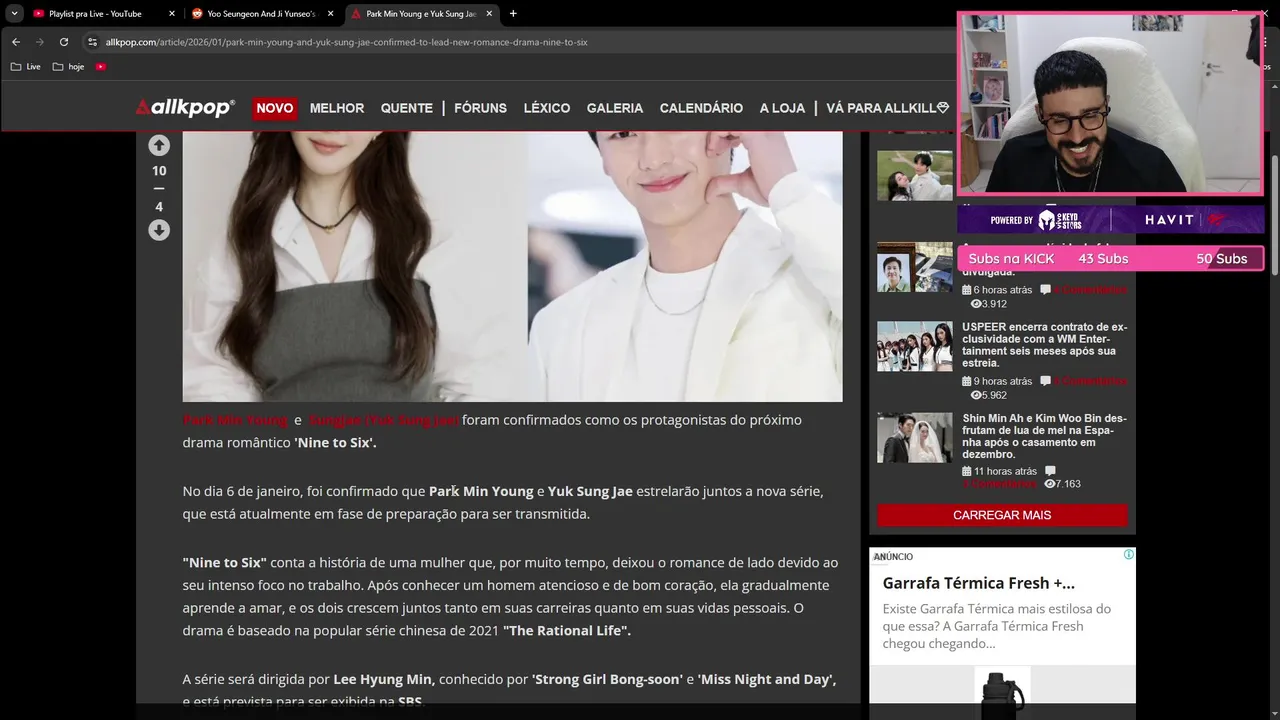Image resolution: width=1280 pixels, height=720 pixels.
Task: Open a new browser tab
Action: [513, 14]
